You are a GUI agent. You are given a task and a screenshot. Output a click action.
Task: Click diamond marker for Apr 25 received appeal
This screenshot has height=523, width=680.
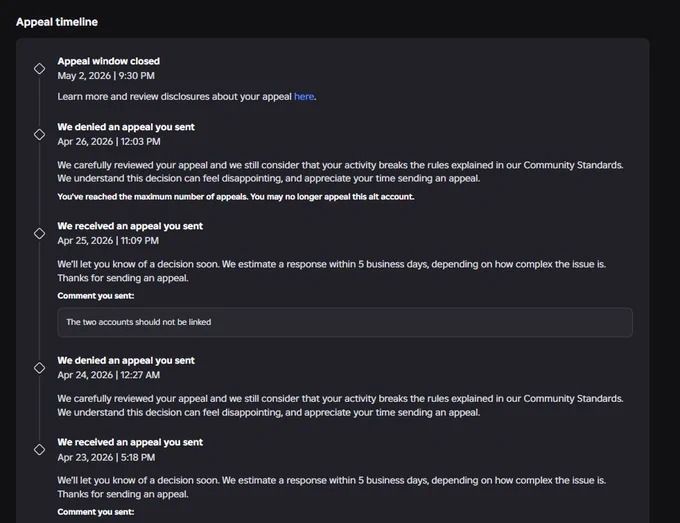(x=39, y=233)
